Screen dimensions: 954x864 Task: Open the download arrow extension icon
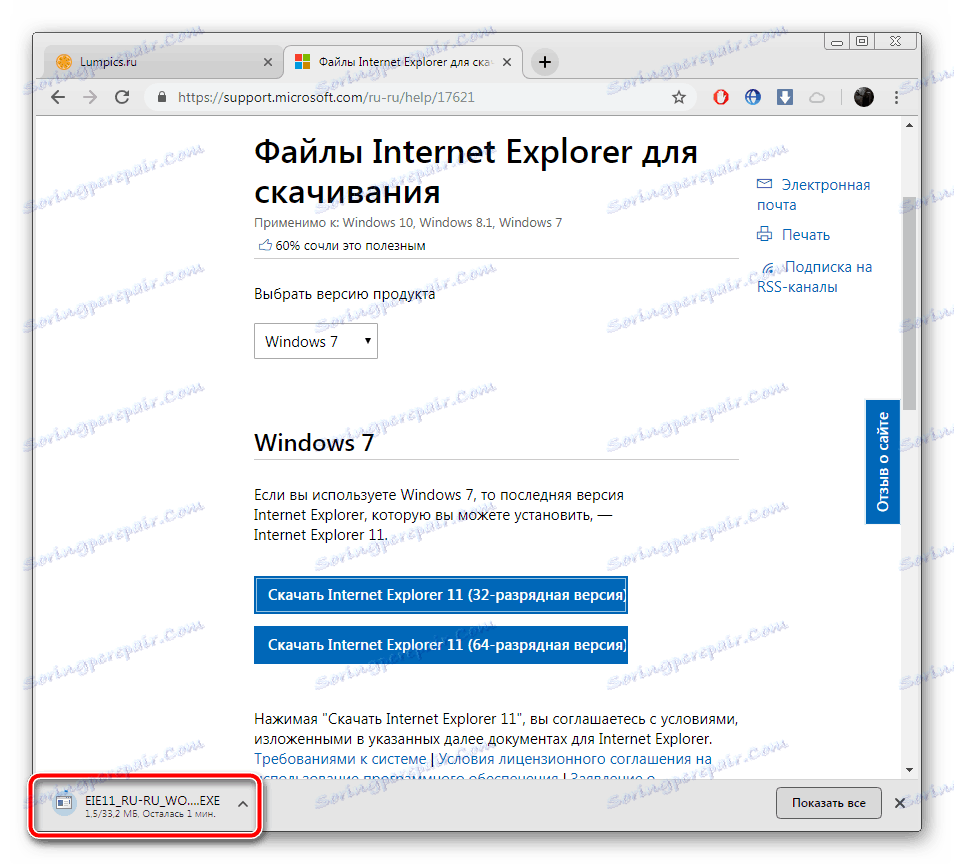[x=785, y=97]
